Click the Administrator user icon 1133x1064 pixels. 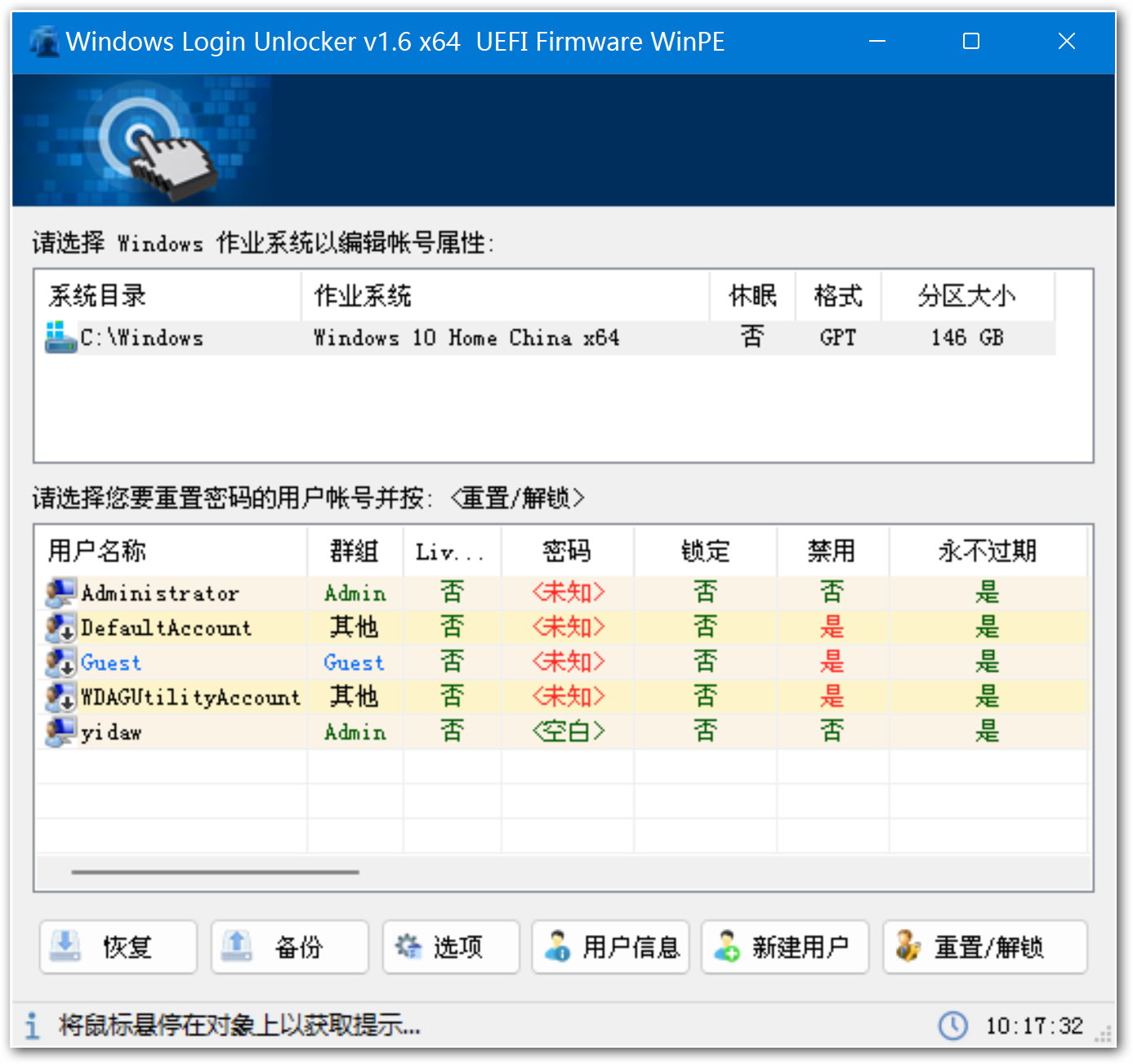click(60, 593)
